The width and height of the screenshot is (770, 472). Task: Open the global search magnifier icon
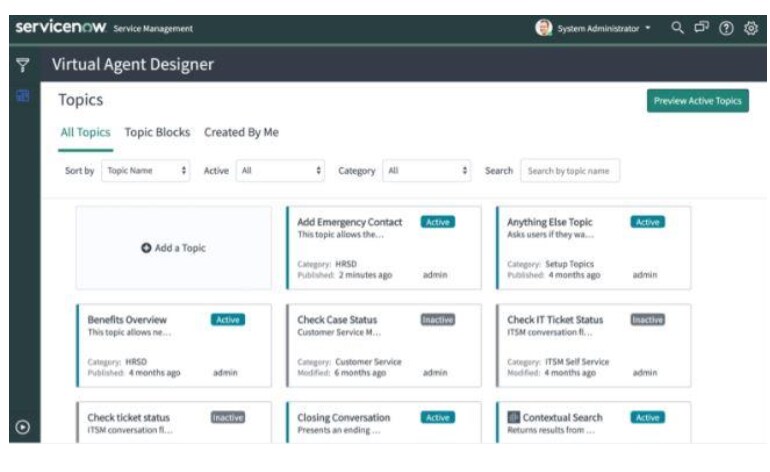677,28
